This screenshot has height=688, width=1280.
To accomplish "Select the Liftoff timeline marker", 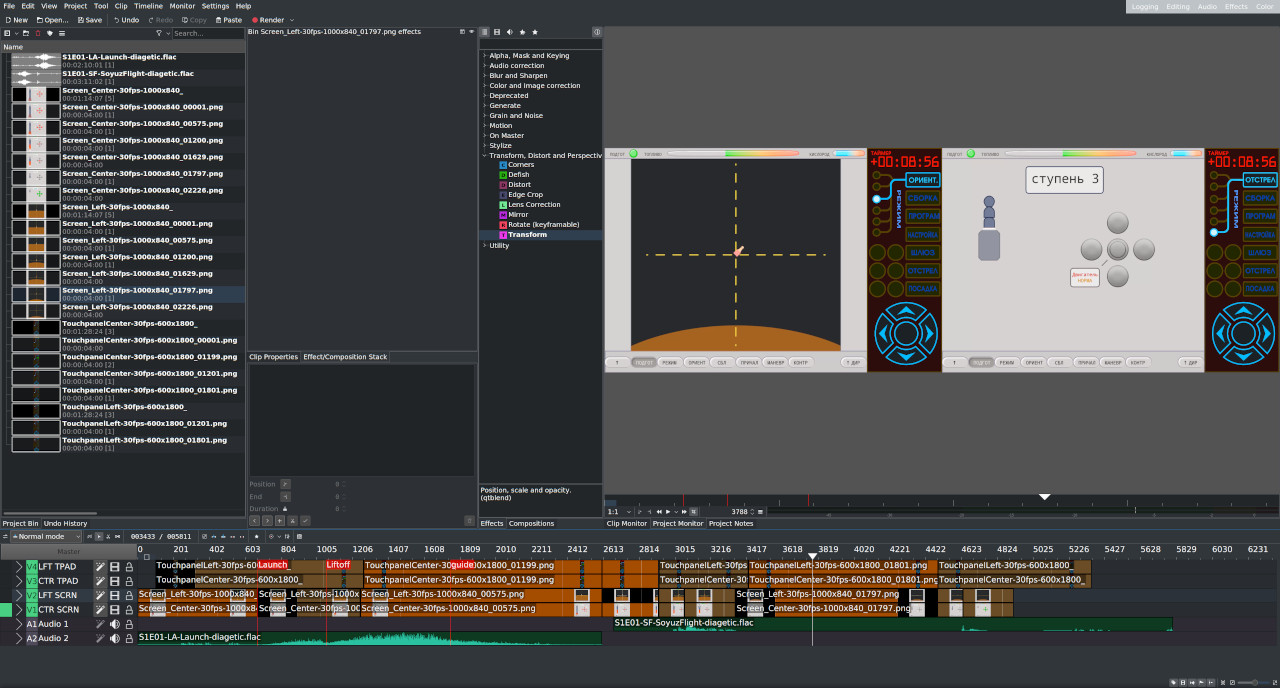I will pos(338,565).
